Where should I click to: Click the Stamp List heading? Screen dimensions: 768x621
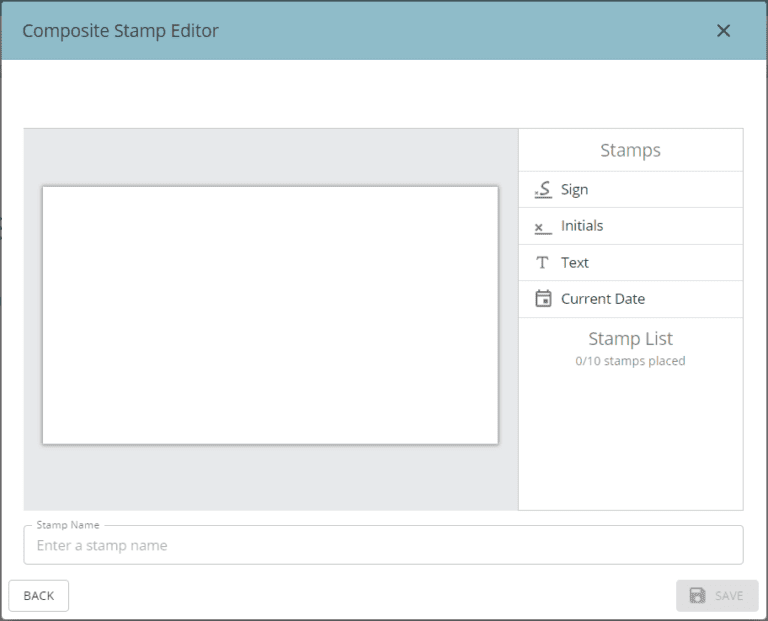[x=630, y=339]
